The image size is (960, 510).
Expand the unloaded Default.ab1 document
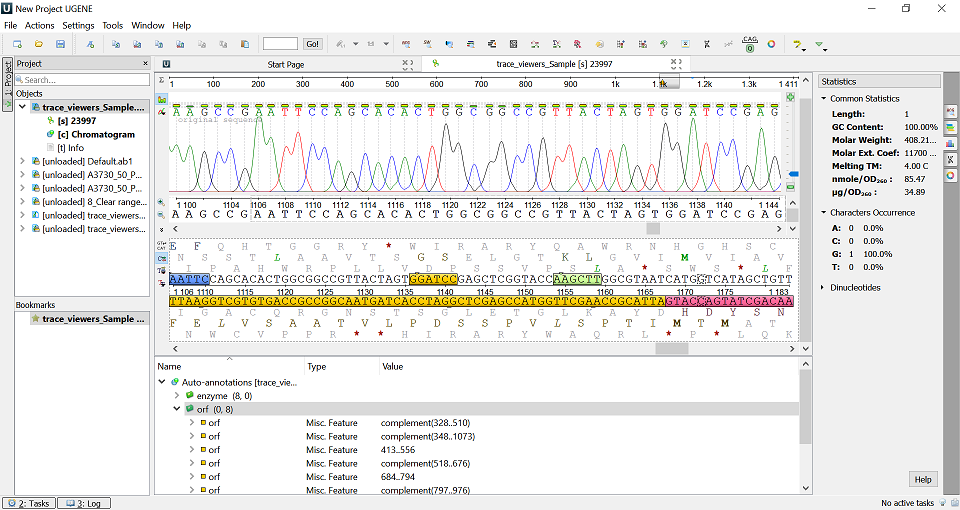click(x=23, y=161)
